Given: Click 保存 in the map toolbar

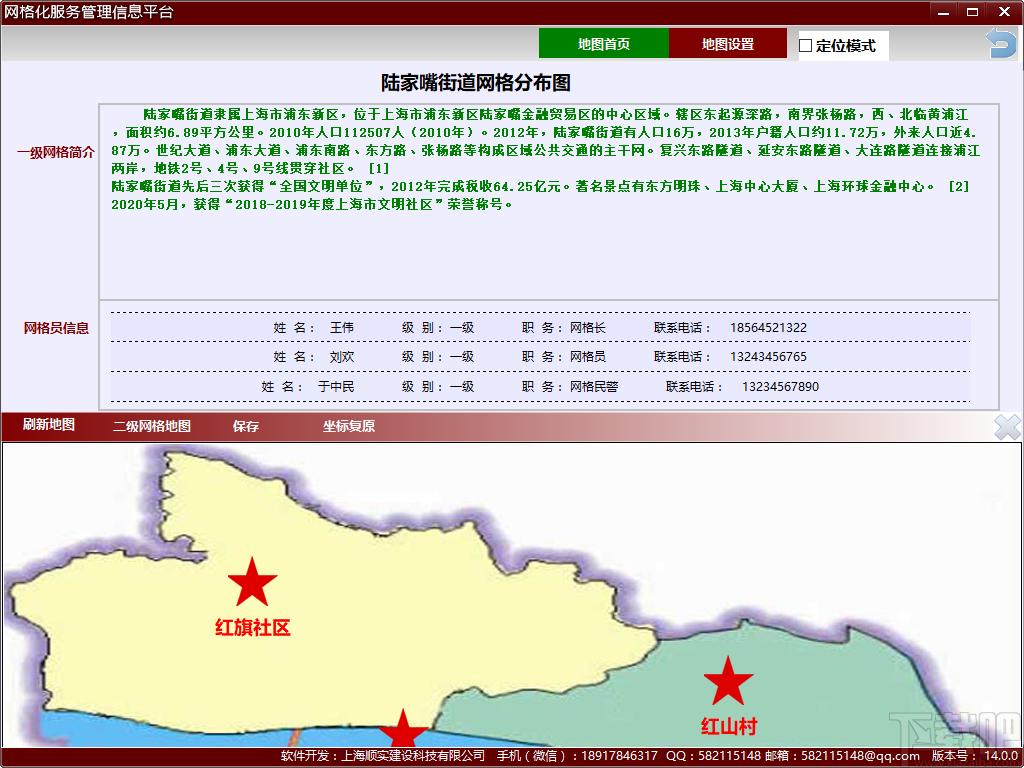Looking at the screenshot, I should (x=246, y=426).
